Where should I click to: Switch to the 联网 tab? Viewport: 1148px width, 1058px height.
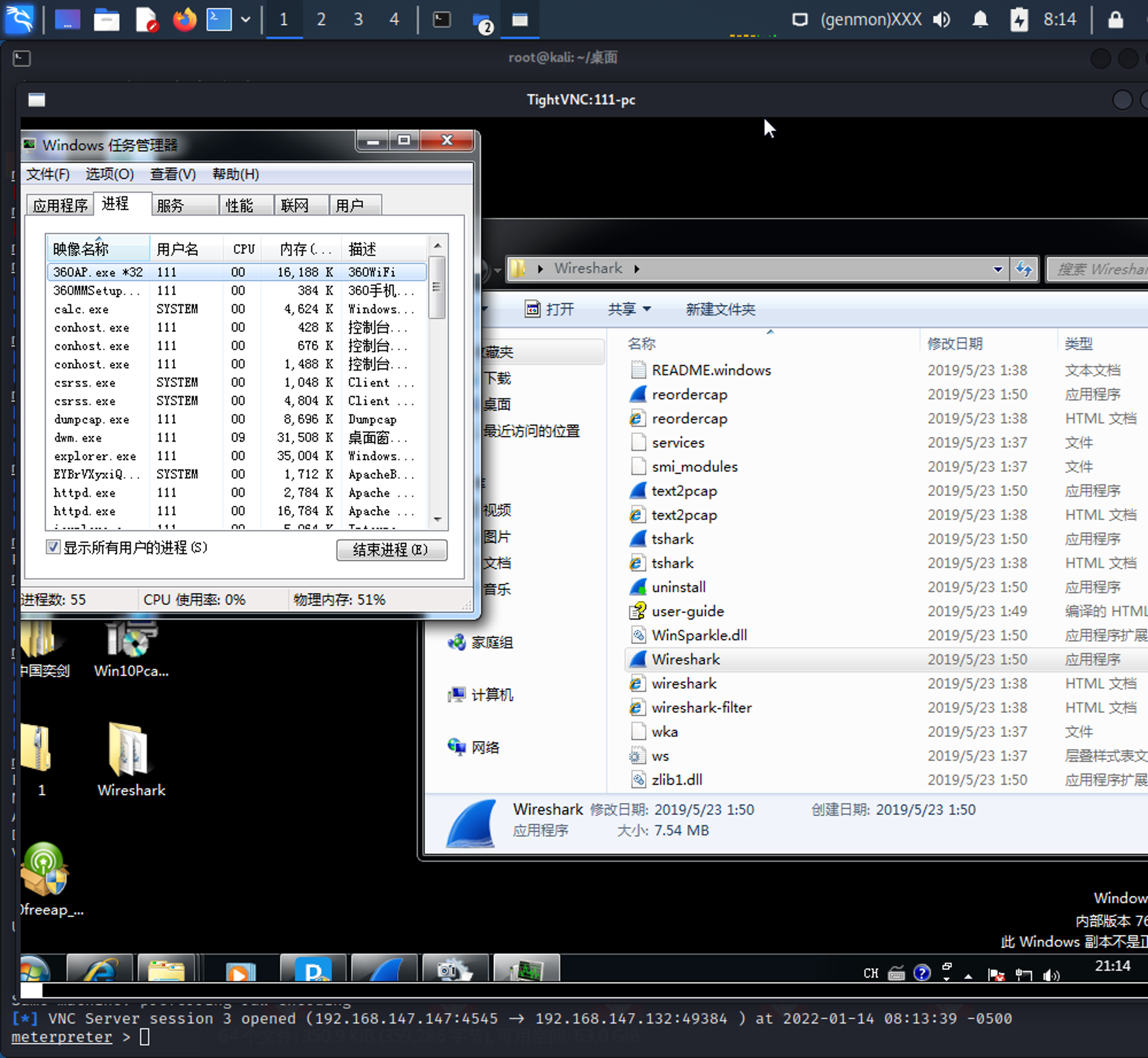tap(302, 205)
